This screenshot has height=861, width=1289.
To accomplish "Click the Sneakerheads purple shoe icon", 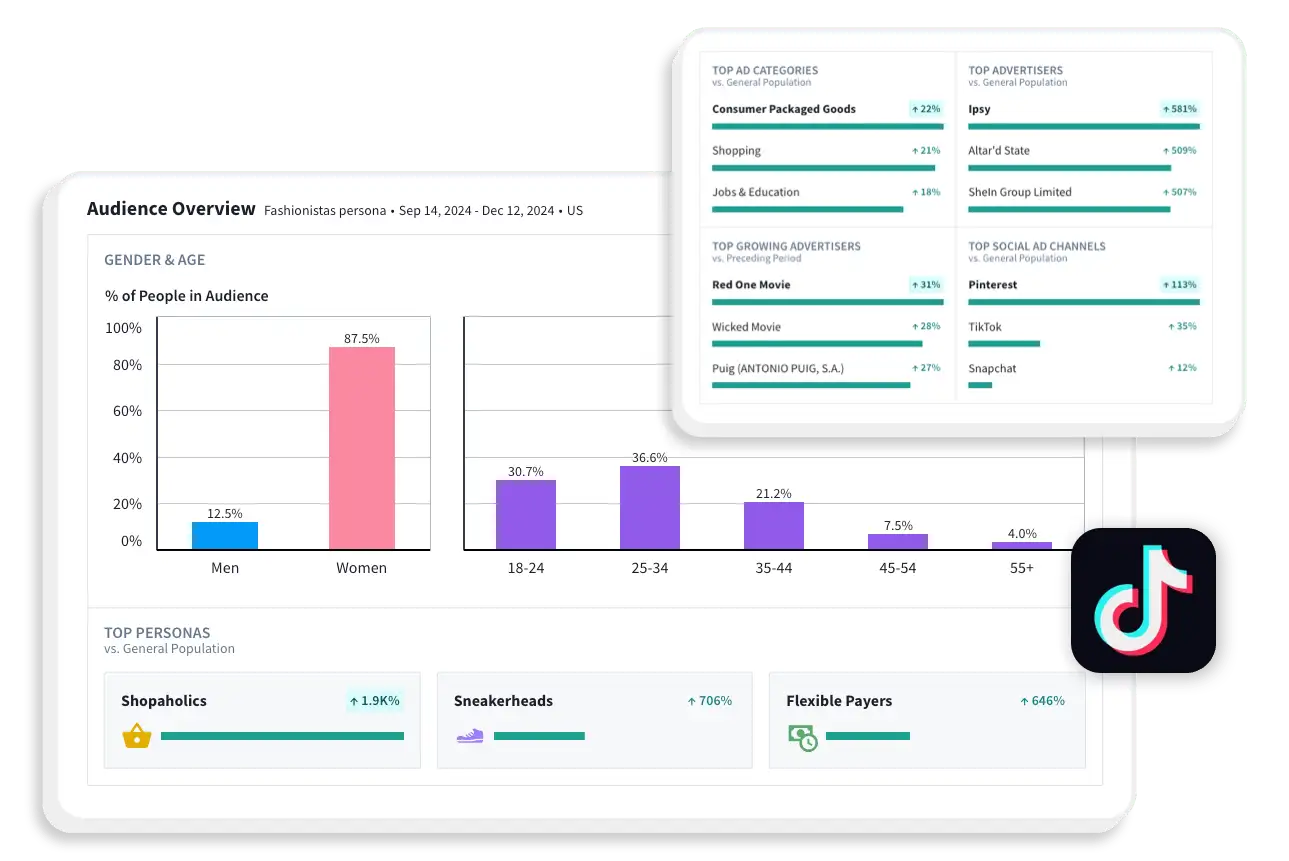I will [x=469, y=736].
